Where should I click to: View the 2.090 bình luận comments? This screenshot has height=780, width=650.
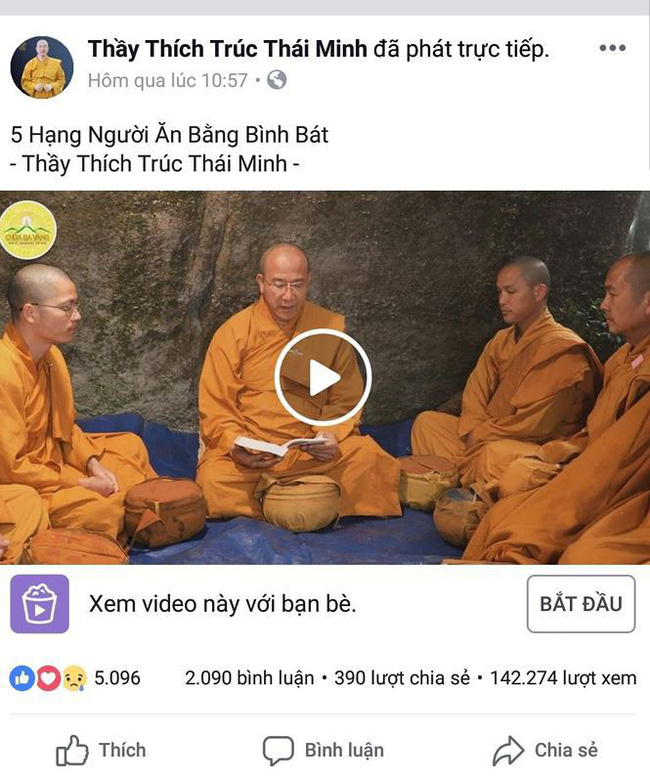(x=250, y=678)
